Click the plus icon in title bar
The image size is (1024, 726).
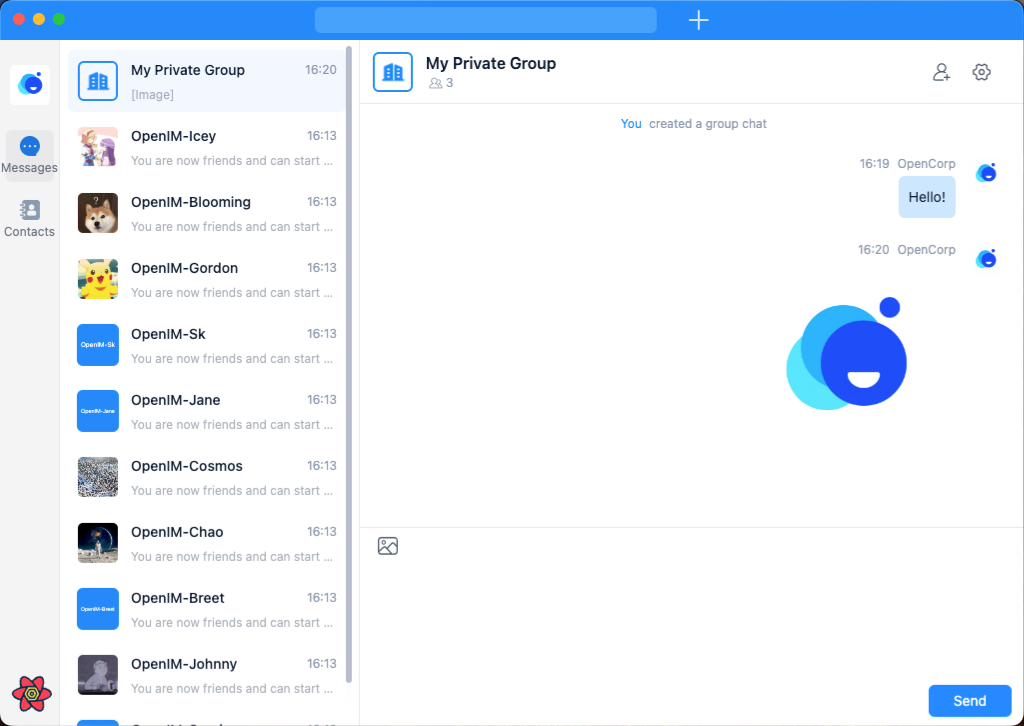[699, 20]
